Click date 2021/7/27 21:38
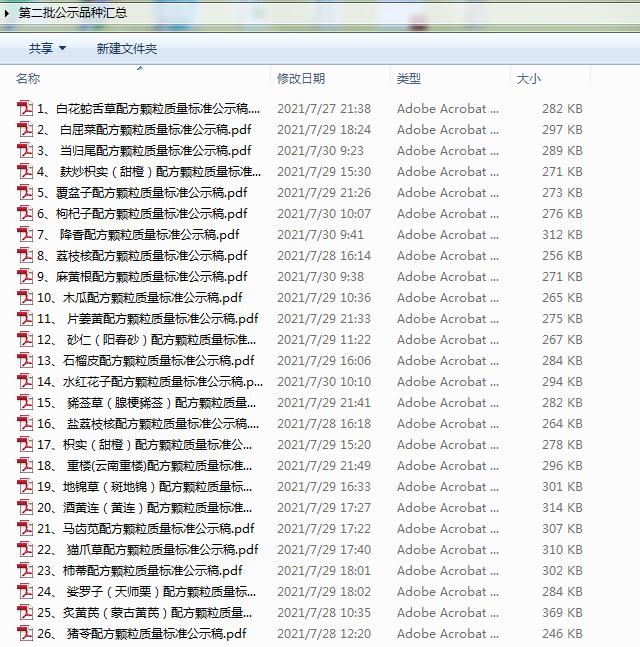Image resolution: width=640 pixels, height=647 pixels. click(324, 109)
